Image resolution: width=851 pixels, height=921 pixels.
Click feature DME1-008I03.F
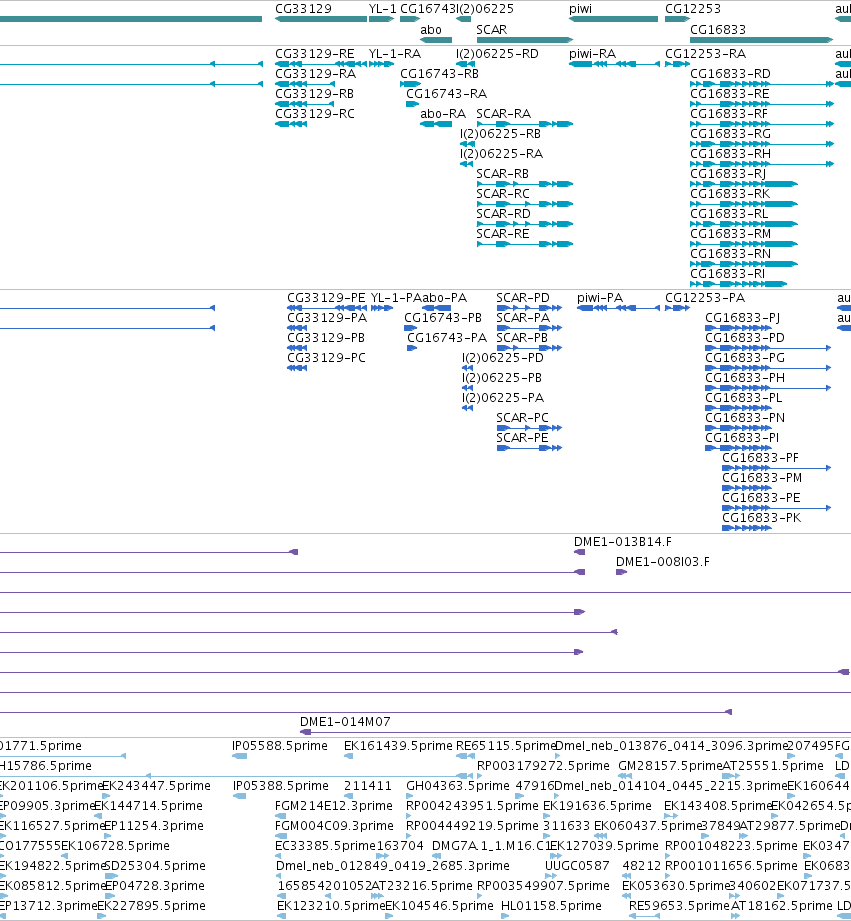tap(662, 562)
